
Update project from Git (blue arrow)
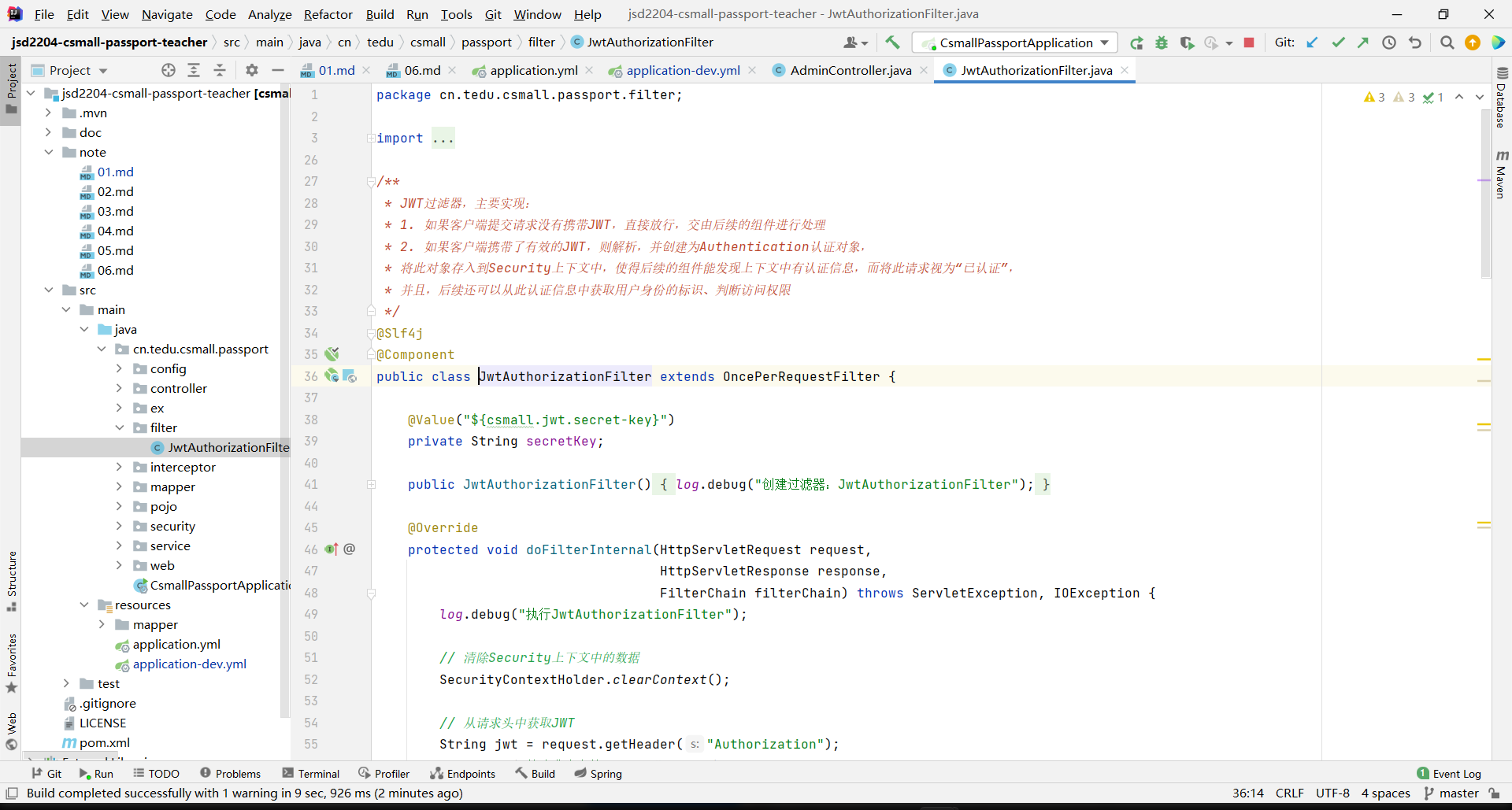click(1312, 43)
